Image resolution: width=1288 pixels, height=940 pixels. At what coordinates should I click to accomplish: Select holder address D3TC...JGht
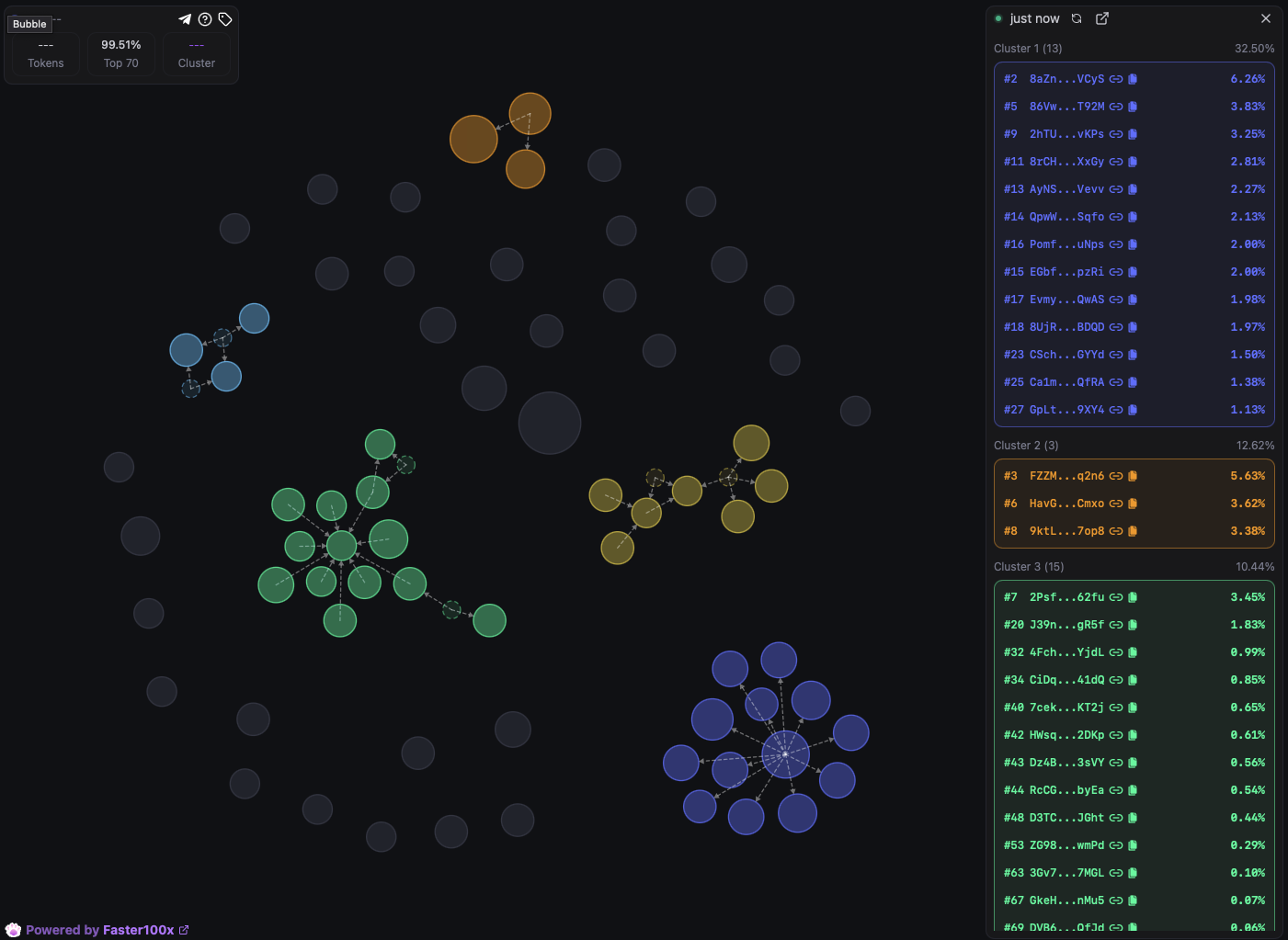1067,818
